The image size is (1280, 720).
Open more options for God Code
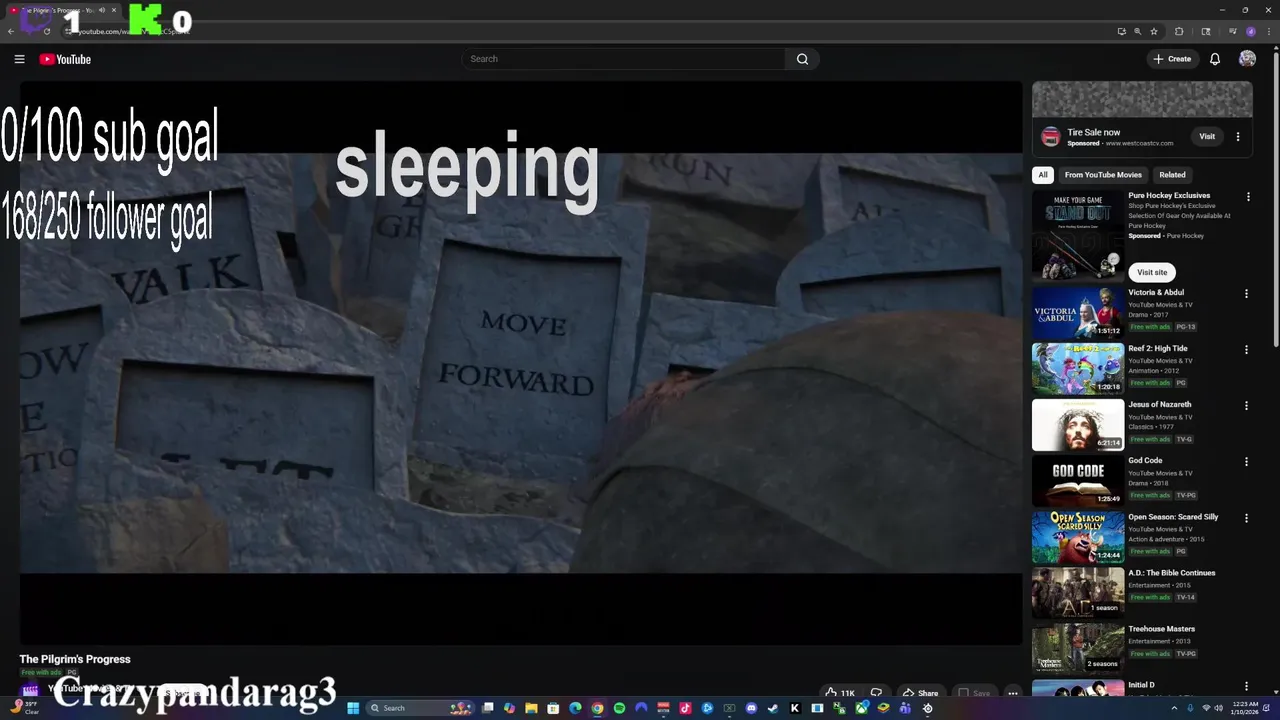pyautogui.click(x=1247, y=462)
